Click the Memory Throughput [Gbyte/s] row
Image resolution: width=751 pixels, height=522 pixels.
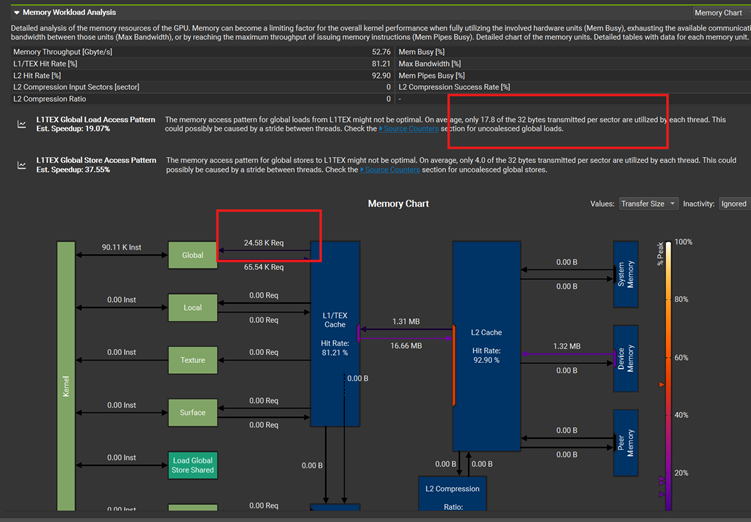click(201, 52)
